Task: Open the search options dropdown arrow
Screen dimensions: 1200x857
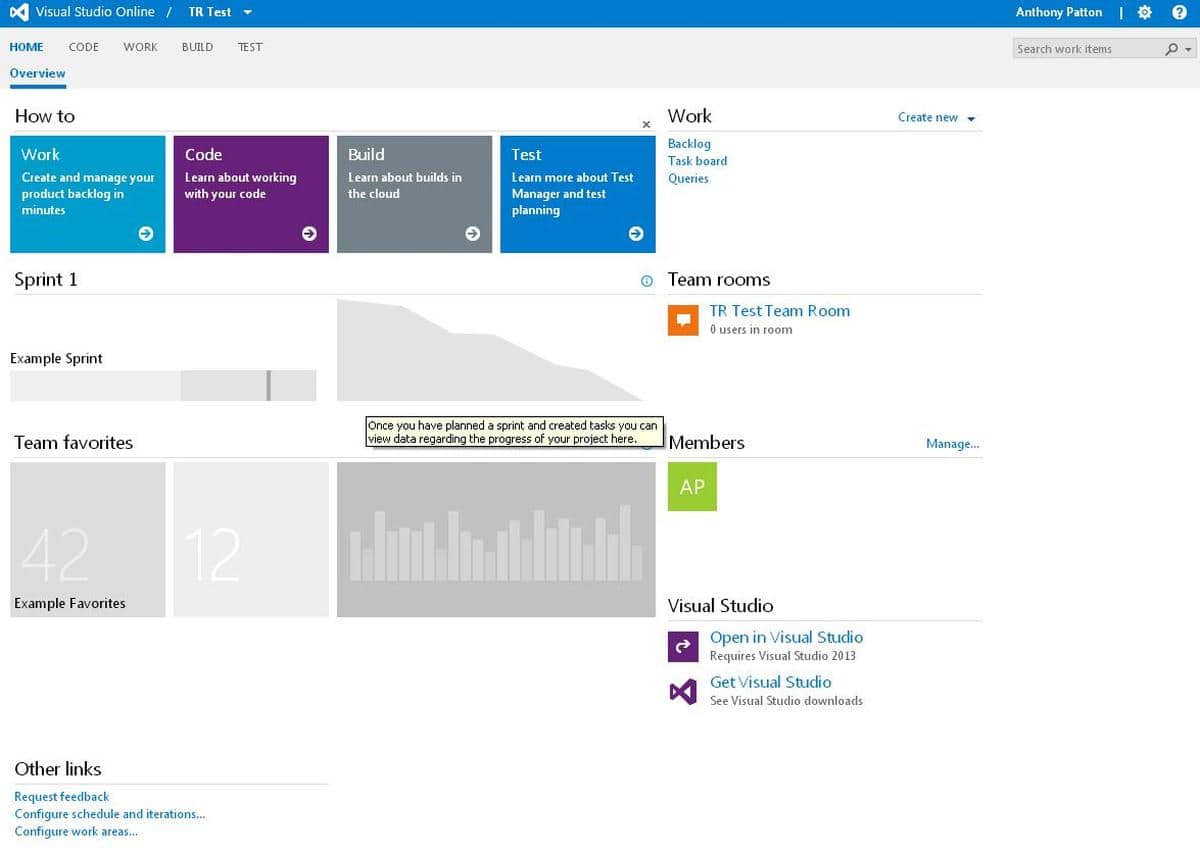Action: pyautogui.click(x=1188, y=49)
